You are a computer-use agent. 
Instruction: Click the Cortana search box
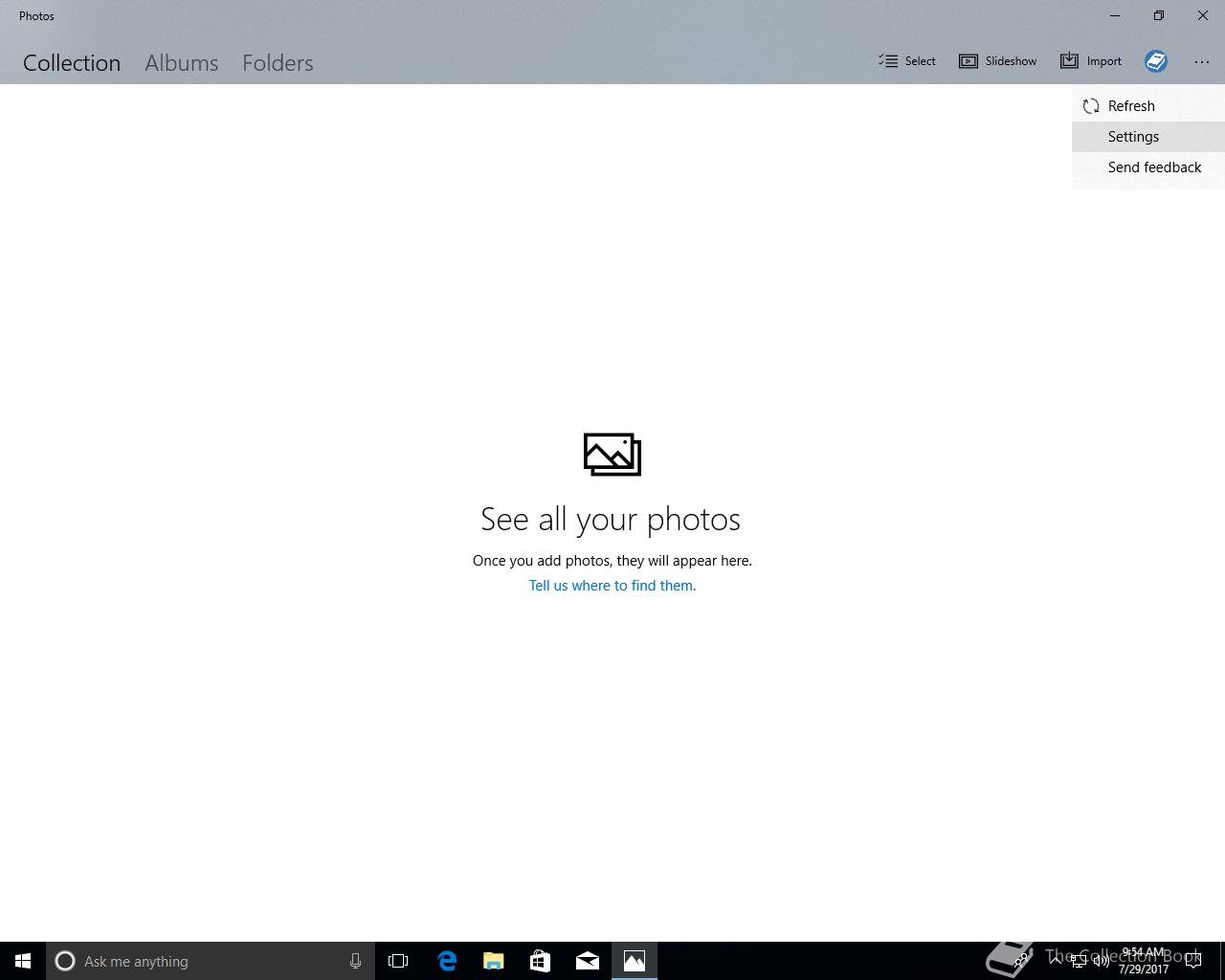pos(210,961)
